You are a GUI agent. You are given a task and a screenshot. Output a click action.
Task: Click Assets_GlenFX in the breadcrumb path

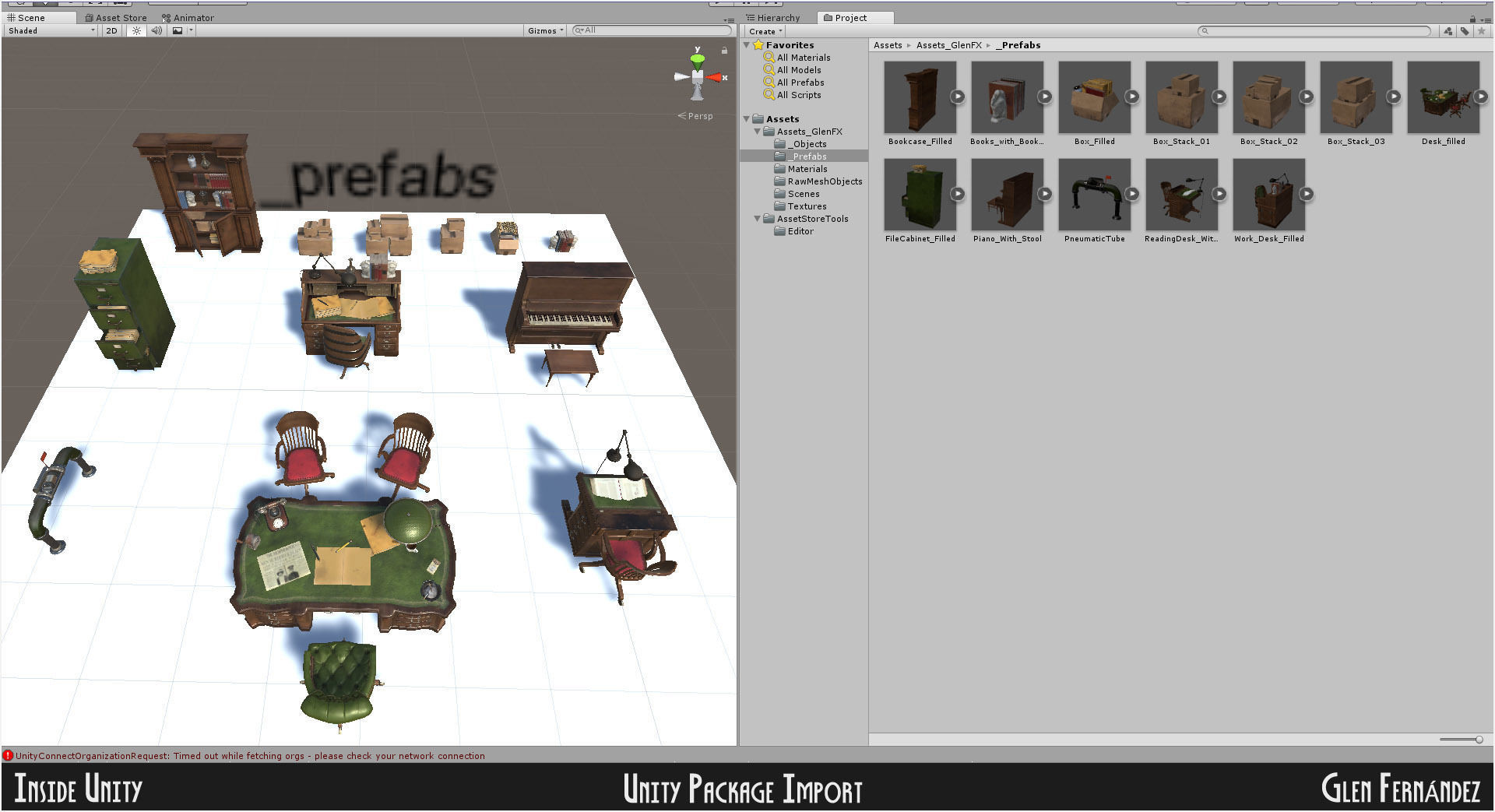[x=948, y=45]
